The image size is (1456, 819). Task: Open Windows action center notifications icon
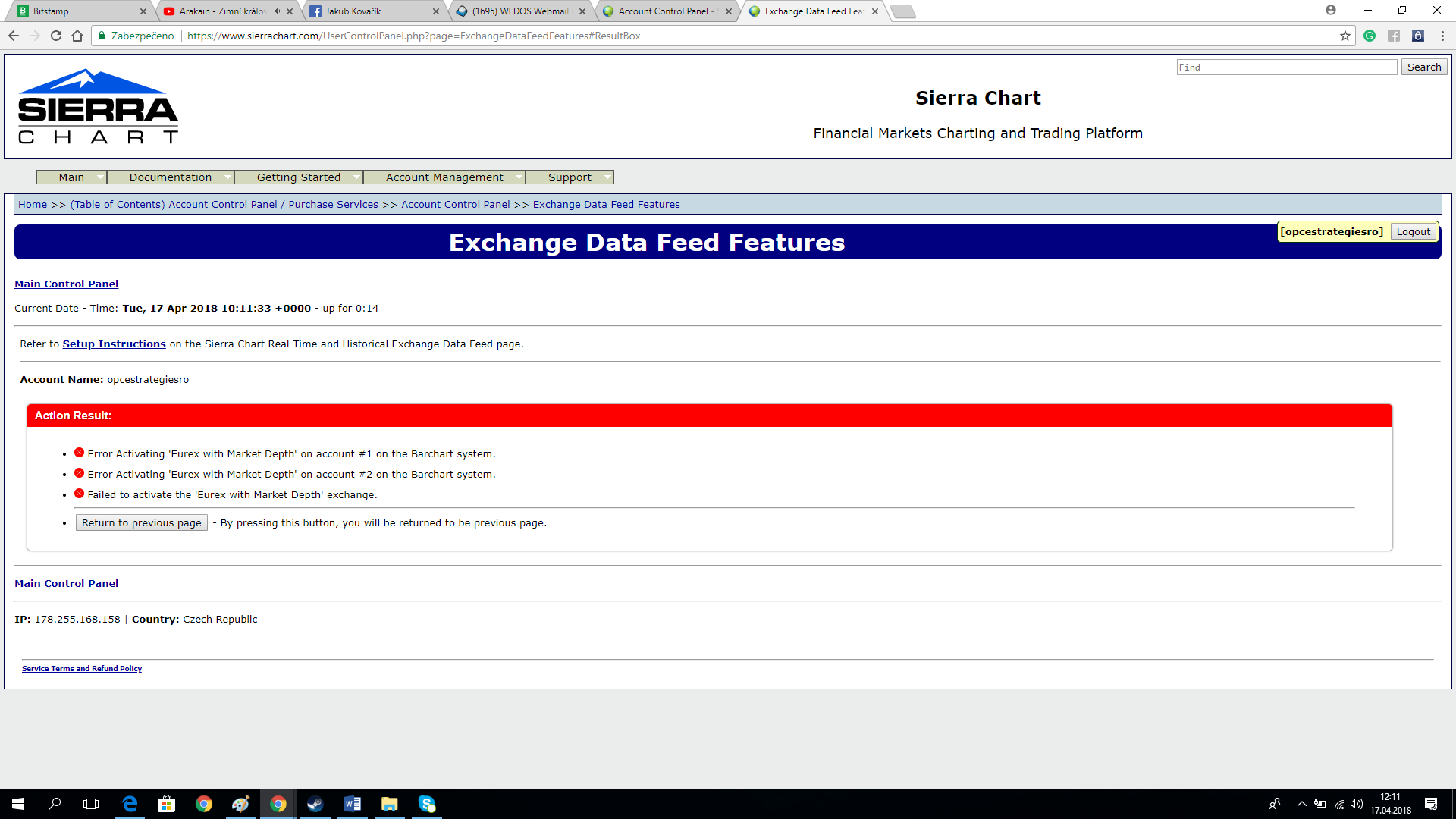tap(1431, 804)
